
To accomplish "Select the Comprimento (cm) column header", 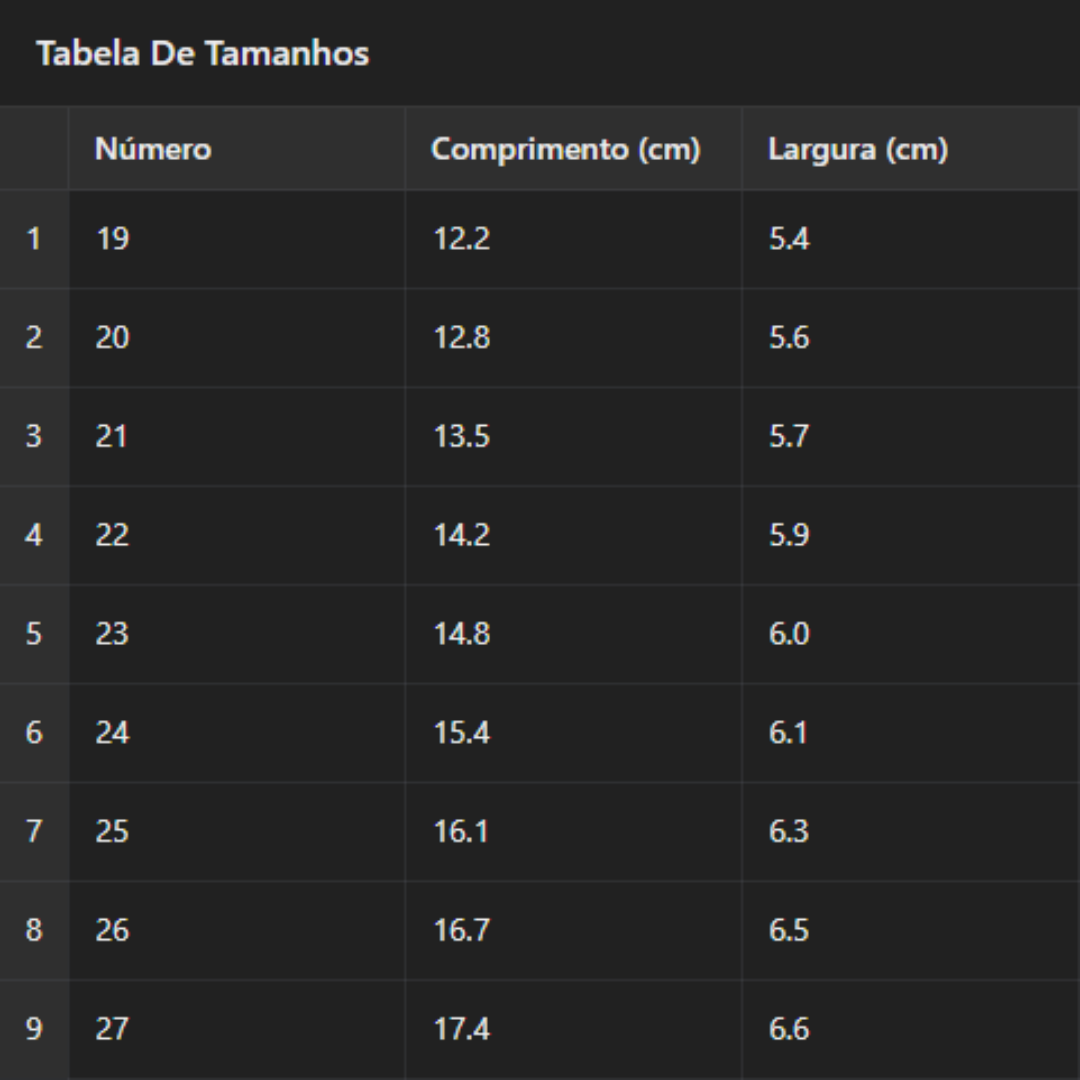I will (565, 149).
